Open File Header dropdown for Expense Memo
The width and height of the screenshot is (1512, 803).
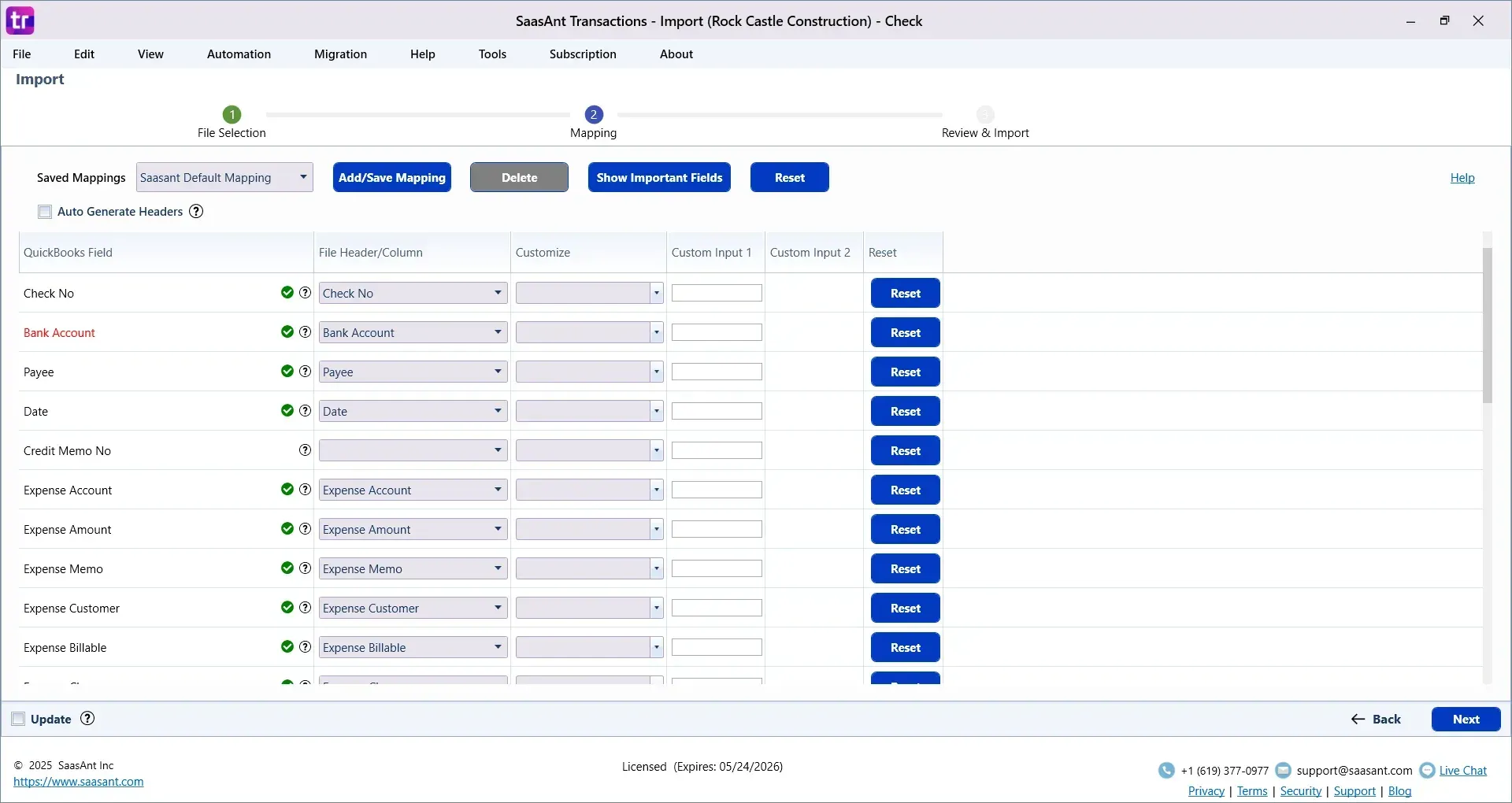pyautogui.click(x=413, y=568)
